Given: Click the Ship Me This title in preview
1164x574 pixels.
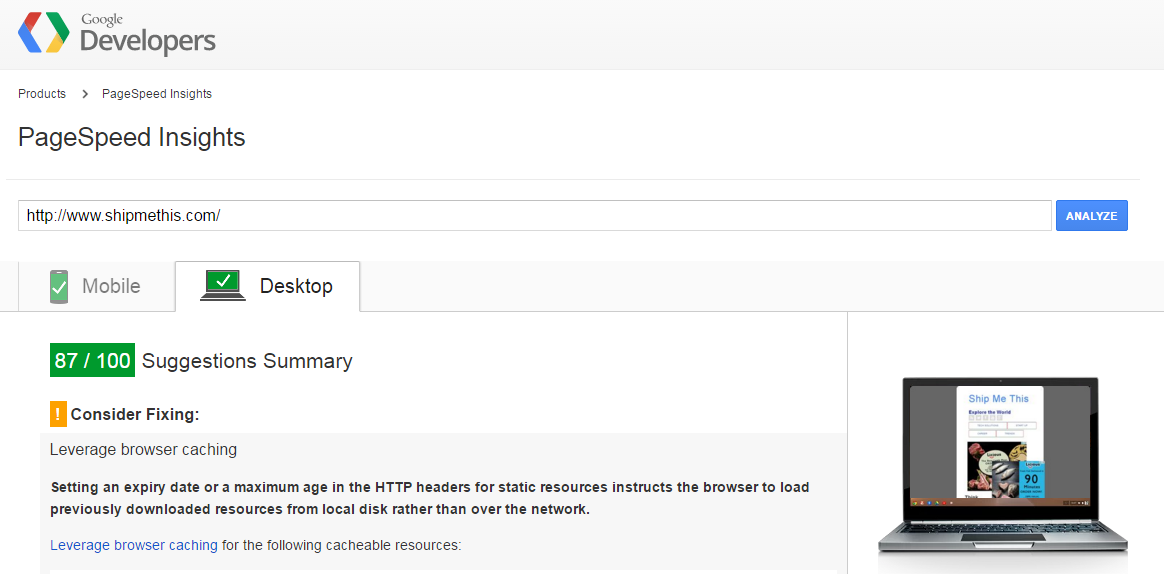Looking at the screenshot, I should [x=998, y=398].
